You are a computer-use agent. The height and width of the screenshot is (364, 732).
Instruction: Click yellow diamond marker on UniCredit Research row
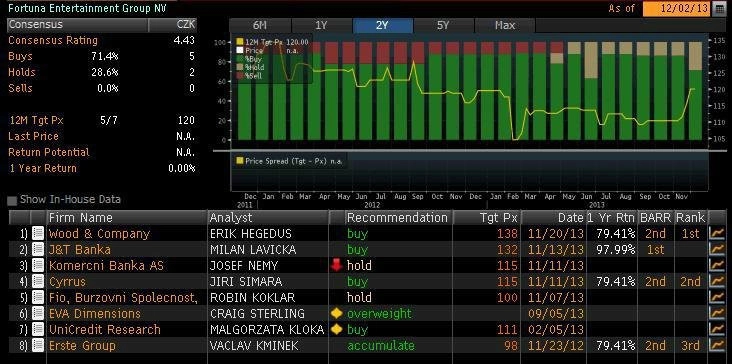point(336,329)
